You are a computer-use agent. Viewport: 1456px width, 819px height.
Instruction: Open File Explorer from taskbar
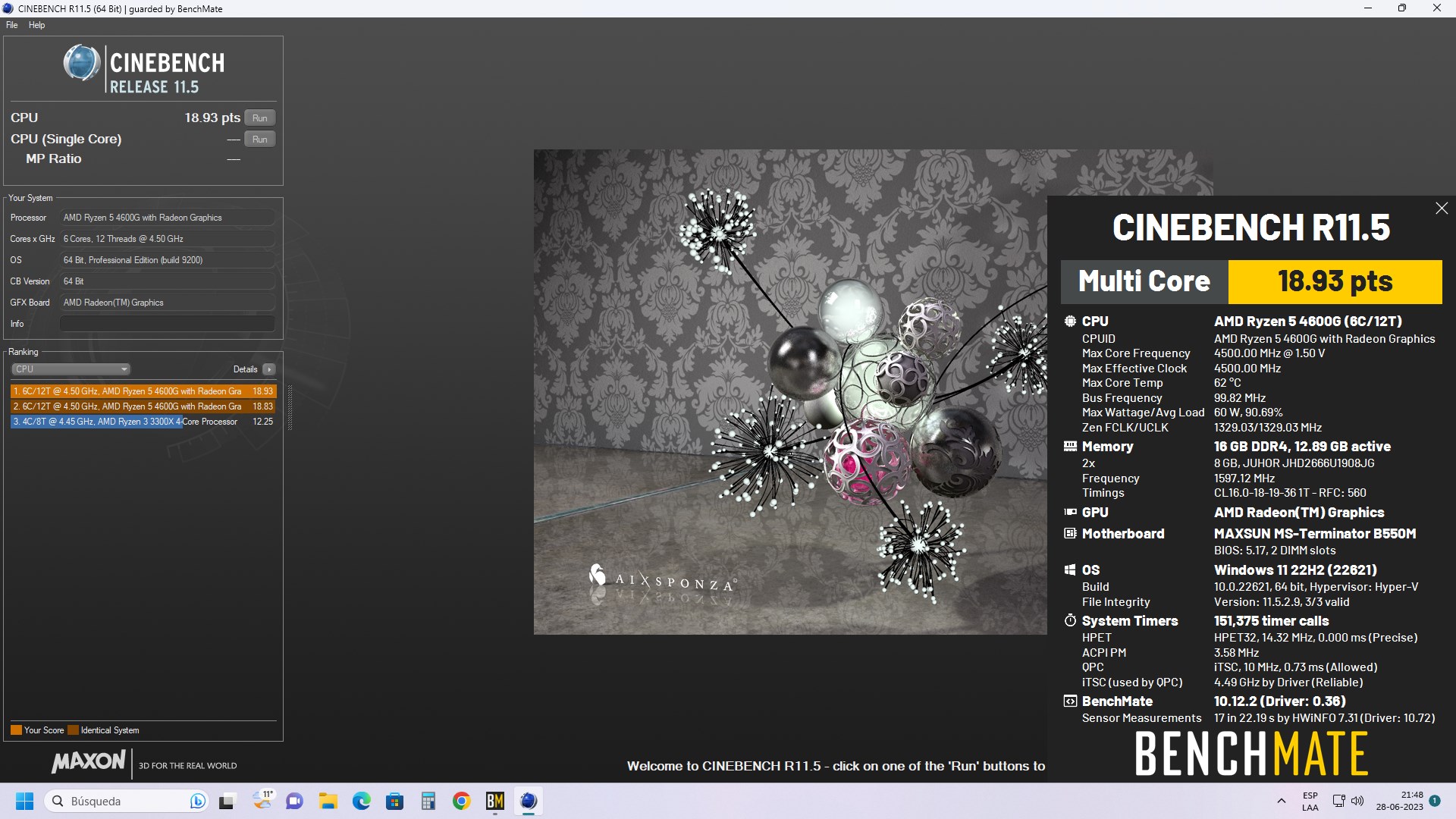(x=328, y=801)
